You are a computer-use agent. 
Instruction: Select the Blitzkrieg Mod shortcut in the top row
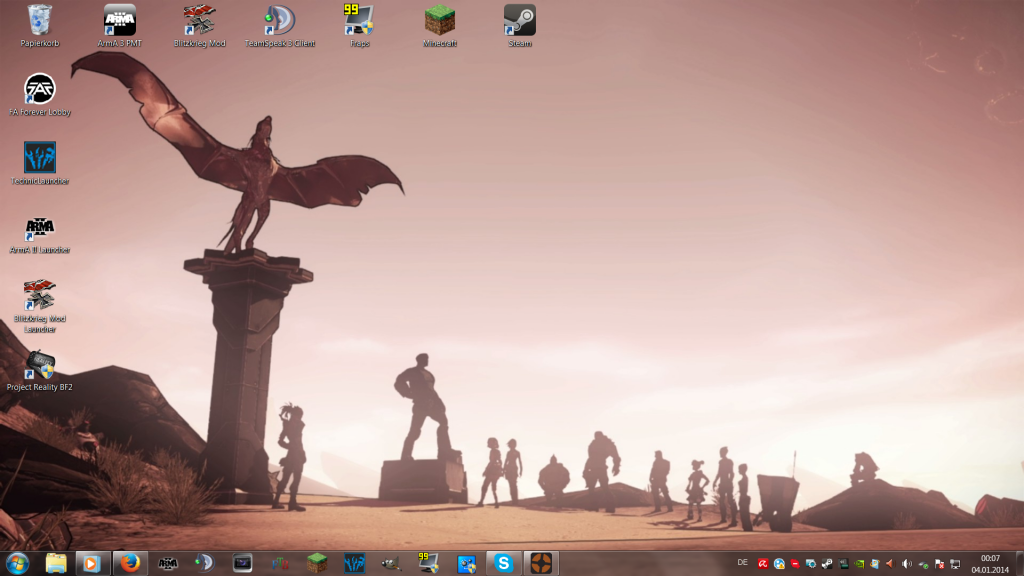click(x=199, y=25)
